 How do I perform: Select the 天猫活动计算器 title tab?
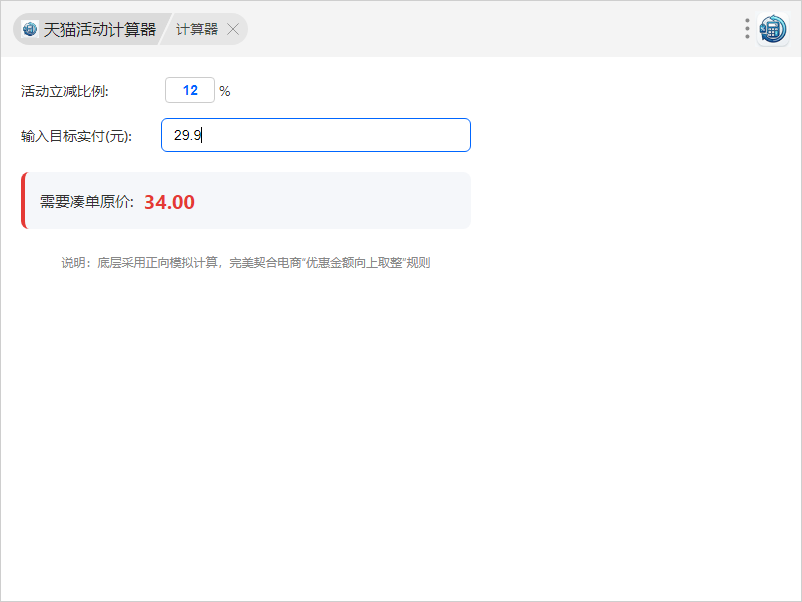tap(90, 29)
